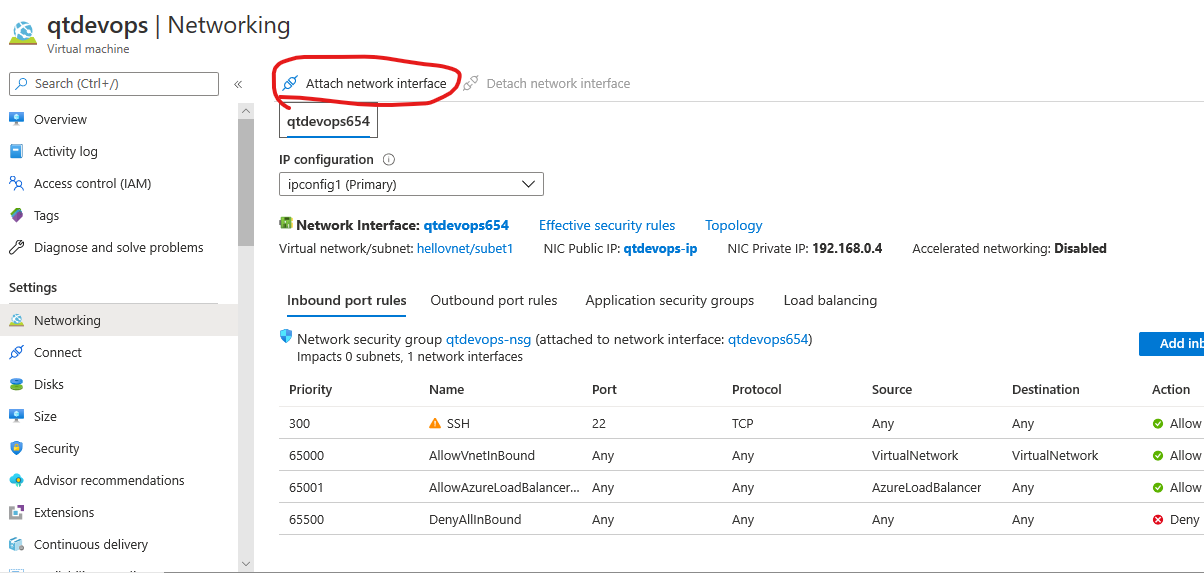Screen dimensions: 1204x573
Task: Click the Port column header
Action: (x=604, y=389)
